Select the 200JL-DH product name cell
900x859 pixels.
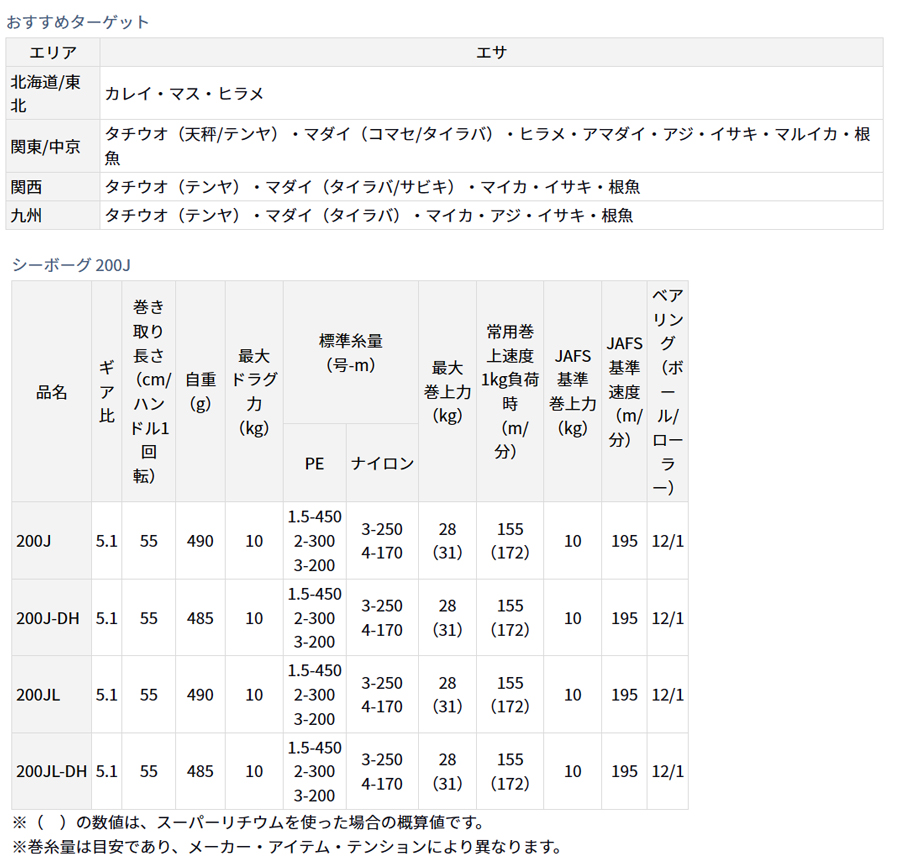[x=52, y=771]
